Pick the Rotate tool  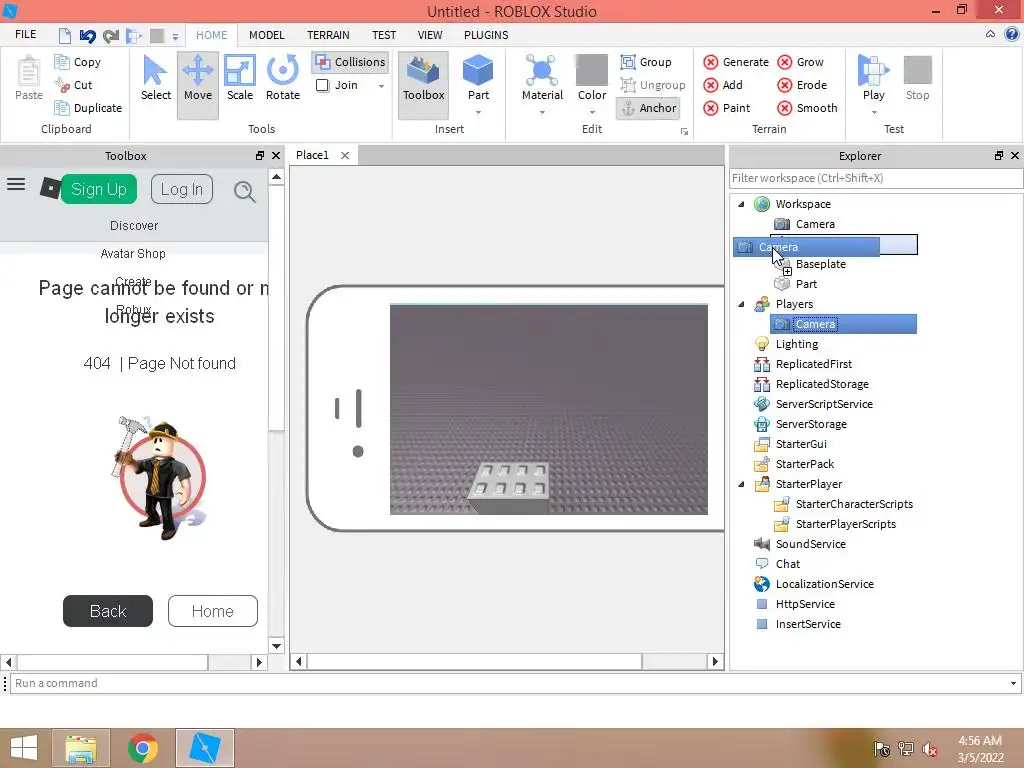click(x=283, y=78)
